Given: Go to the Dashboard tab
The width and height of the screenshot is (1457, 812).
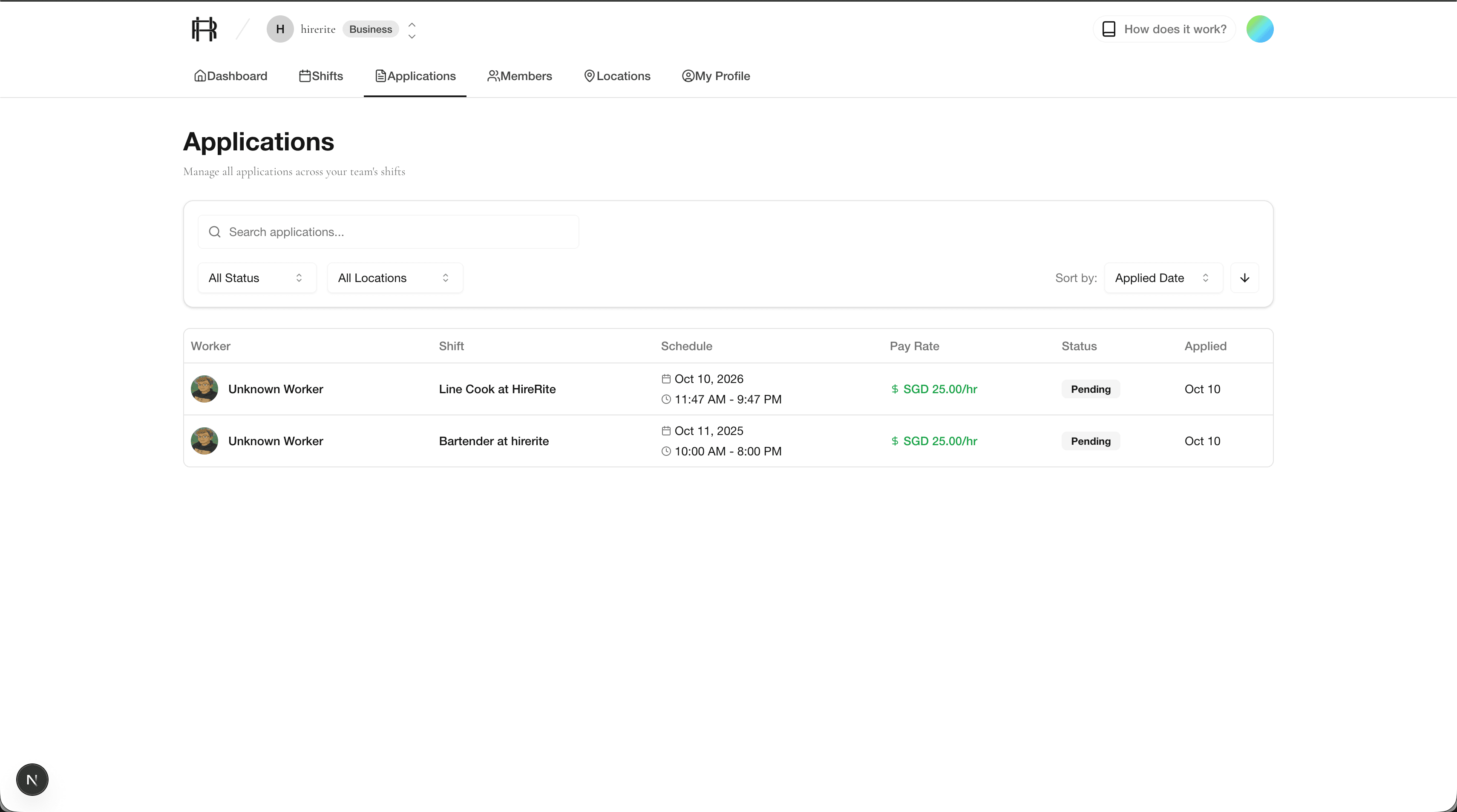Looking at the screenshot, I should pos(230,76).
